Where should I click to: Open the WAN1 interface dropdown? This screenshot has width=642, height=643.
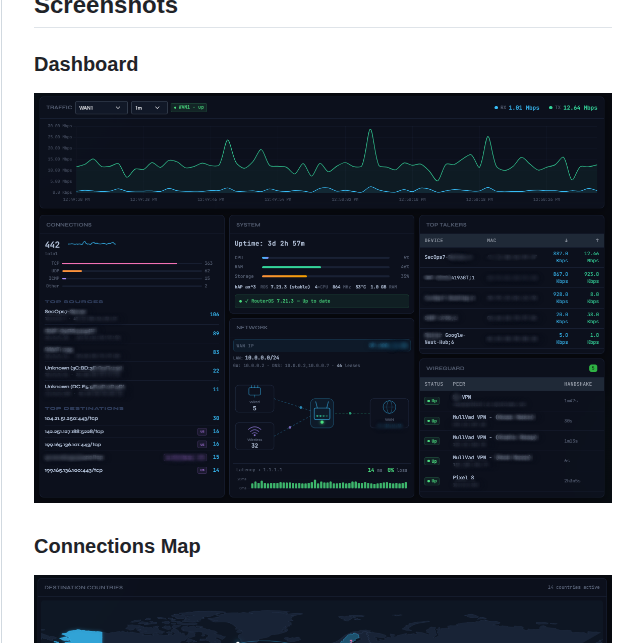pyautogui.click(x=101, y=108)
